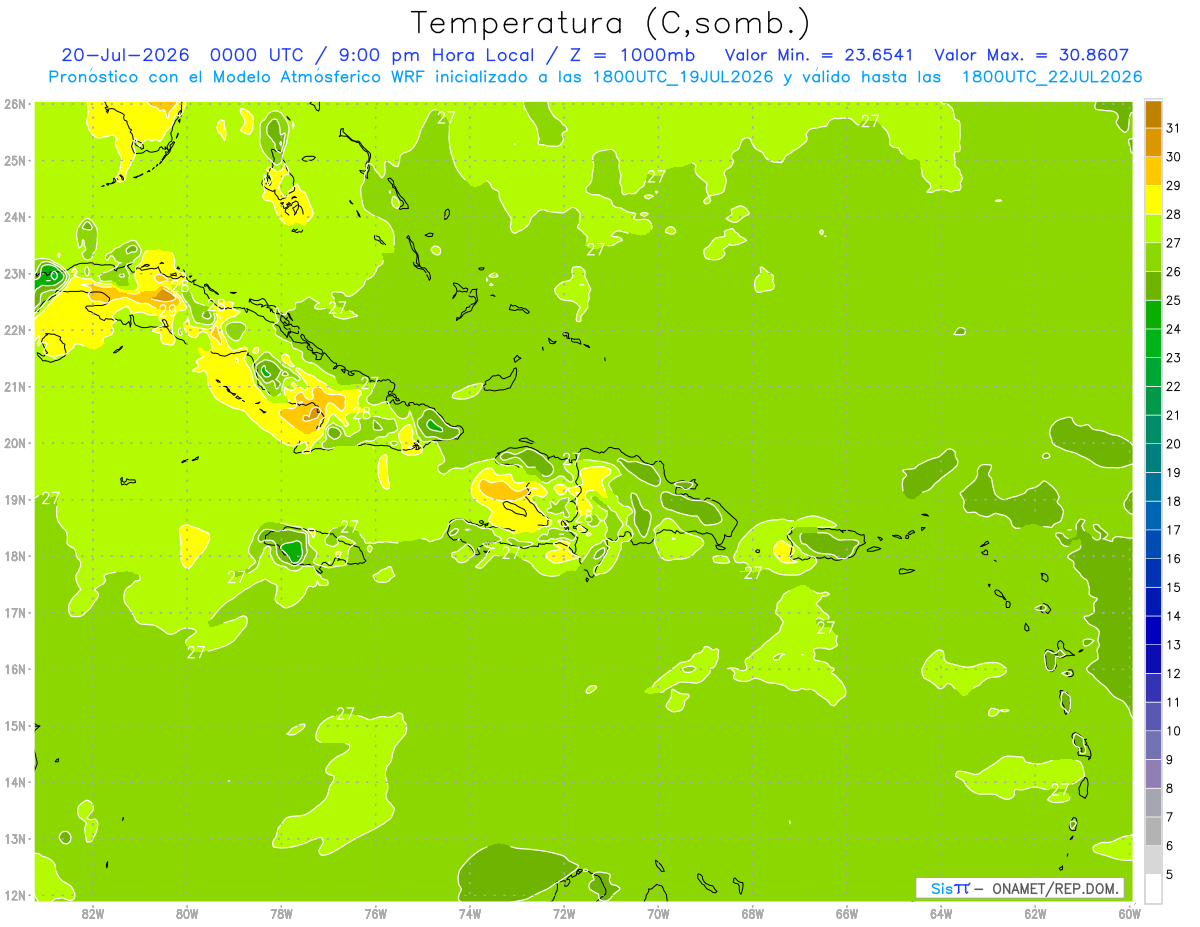Click the "Valor Max. = 30.8607" text
This screenshot has width=1200, height=927.
coord(1032,55)
